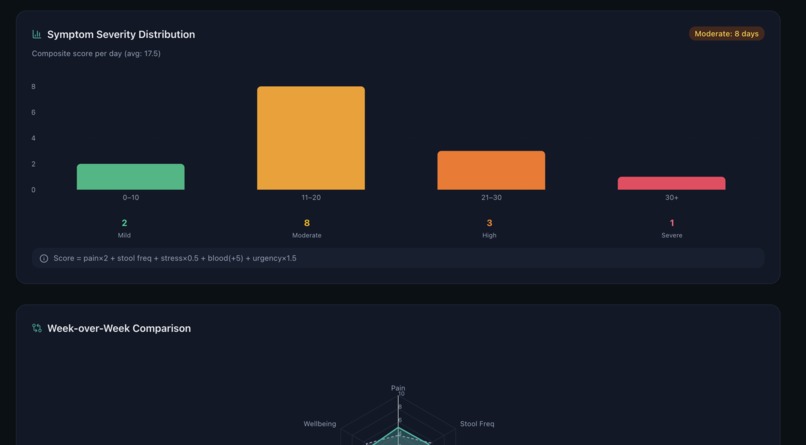Click the 'Wellbeing' radar axis label

320,424
